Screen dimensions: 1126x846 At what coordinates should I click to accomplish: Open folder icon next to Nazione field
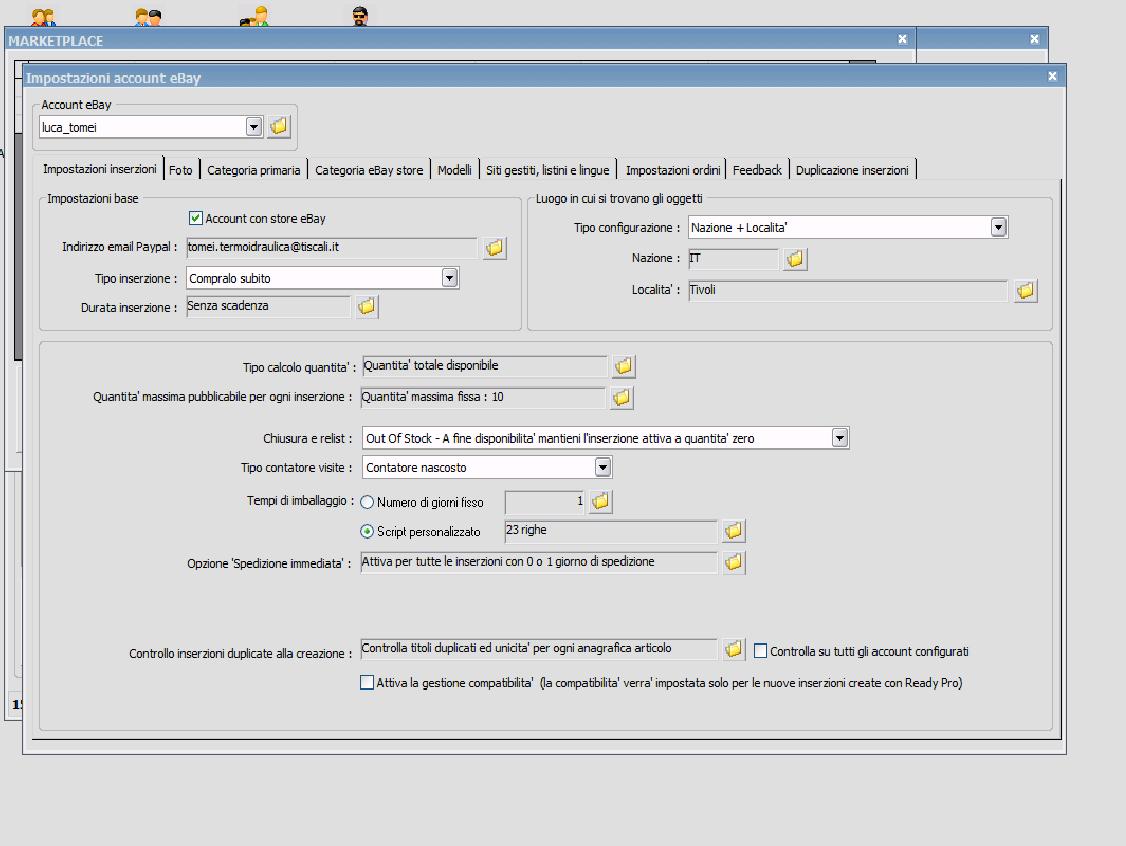click(x=795, y=259)
